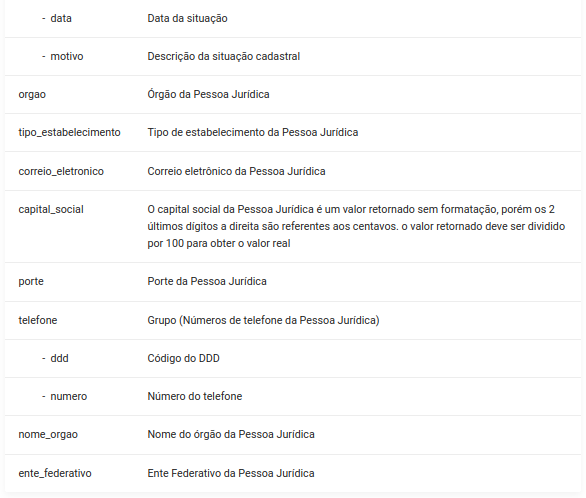
Task: Select the 'numero' sub-field name
Action: [x=69, y=396]
